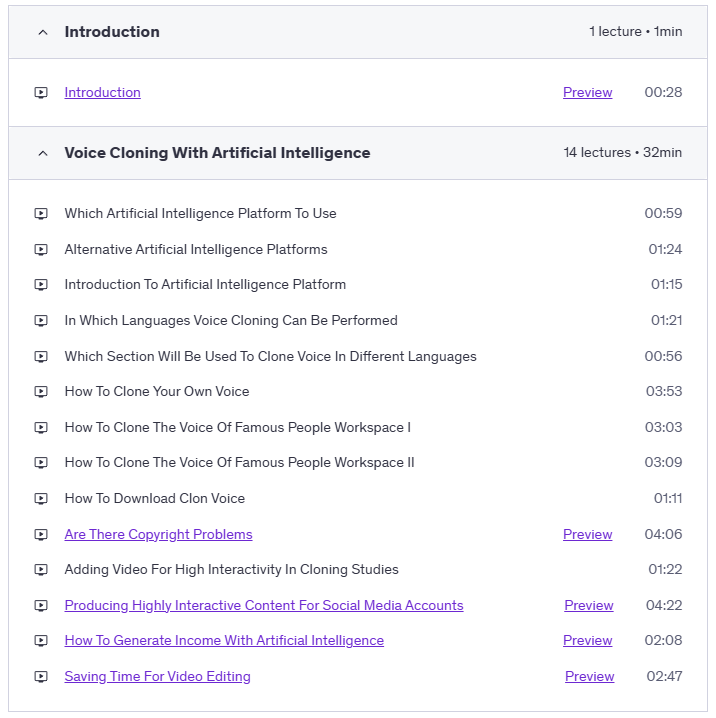Preview Saving Time For Video Editing lecture
This screenshot has height=718, width=716.
(x=589, y=677)
